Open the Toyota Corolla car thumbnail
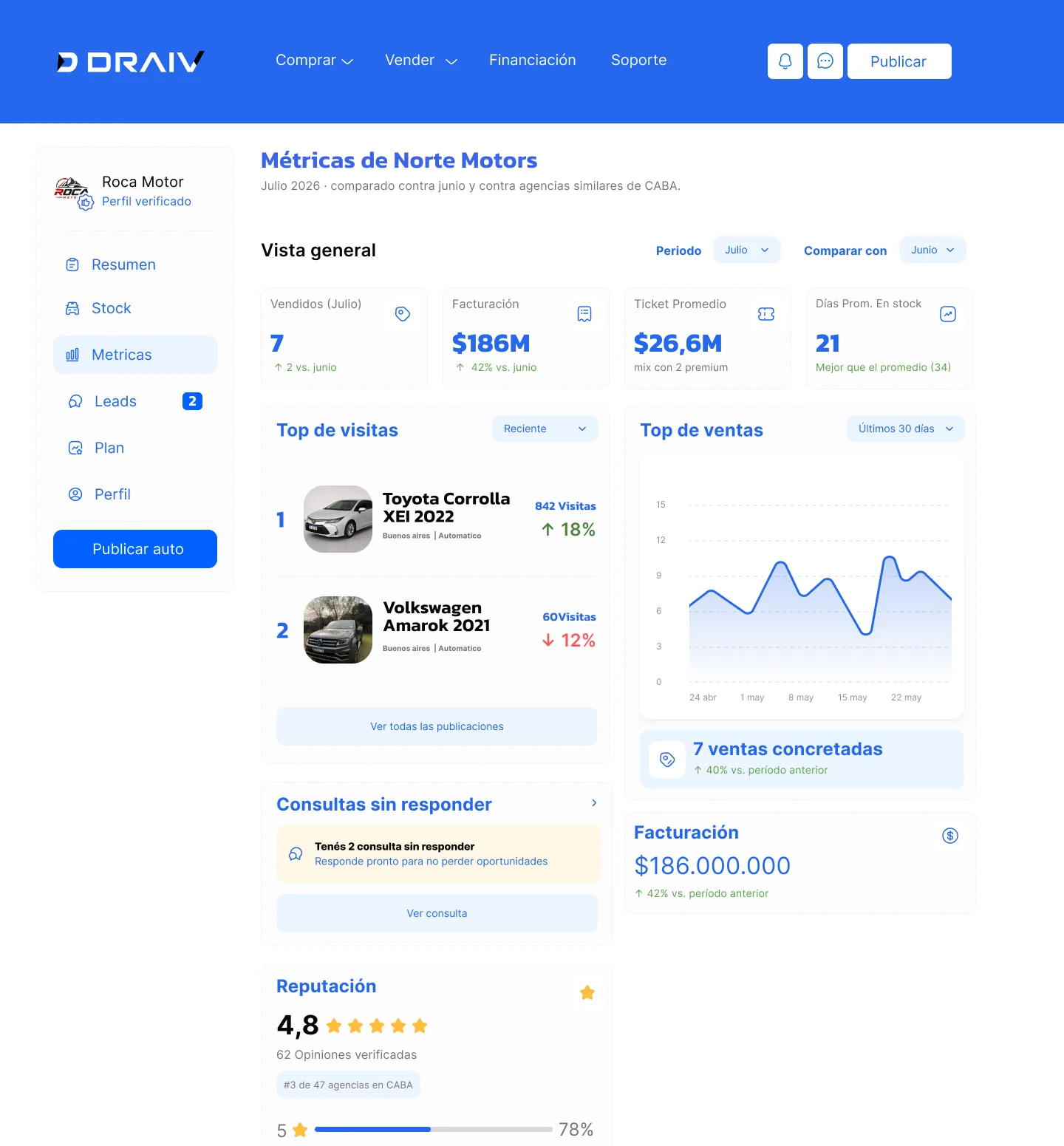Screen dimensions: 1064x1146 [x=338, y=519]
